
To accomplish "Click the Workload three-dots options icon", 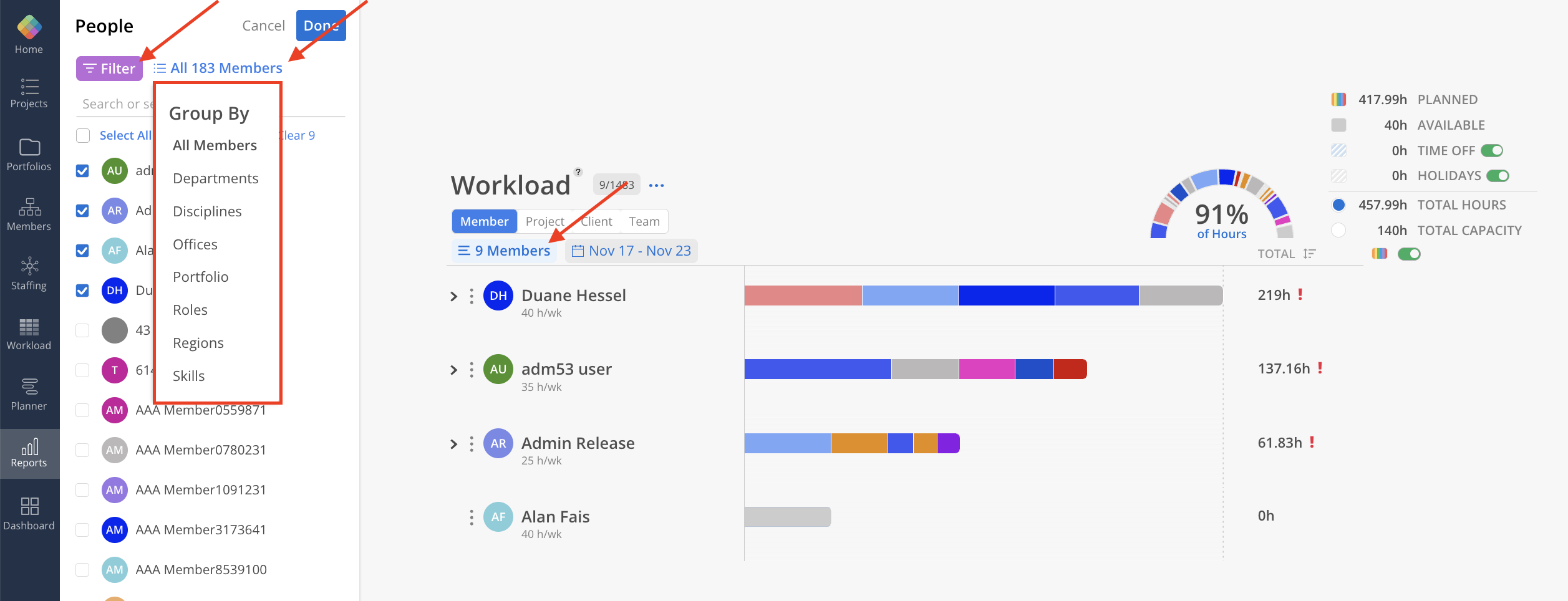I will click(x=656, y=186).
